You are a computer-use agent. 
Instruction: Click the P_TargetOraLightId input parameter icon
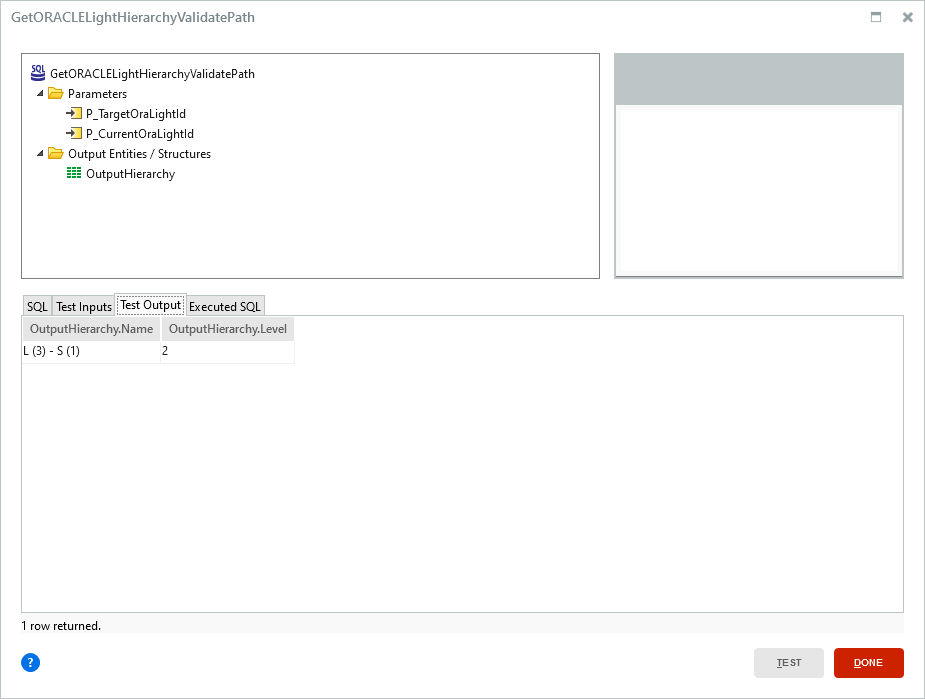(74, 113)
